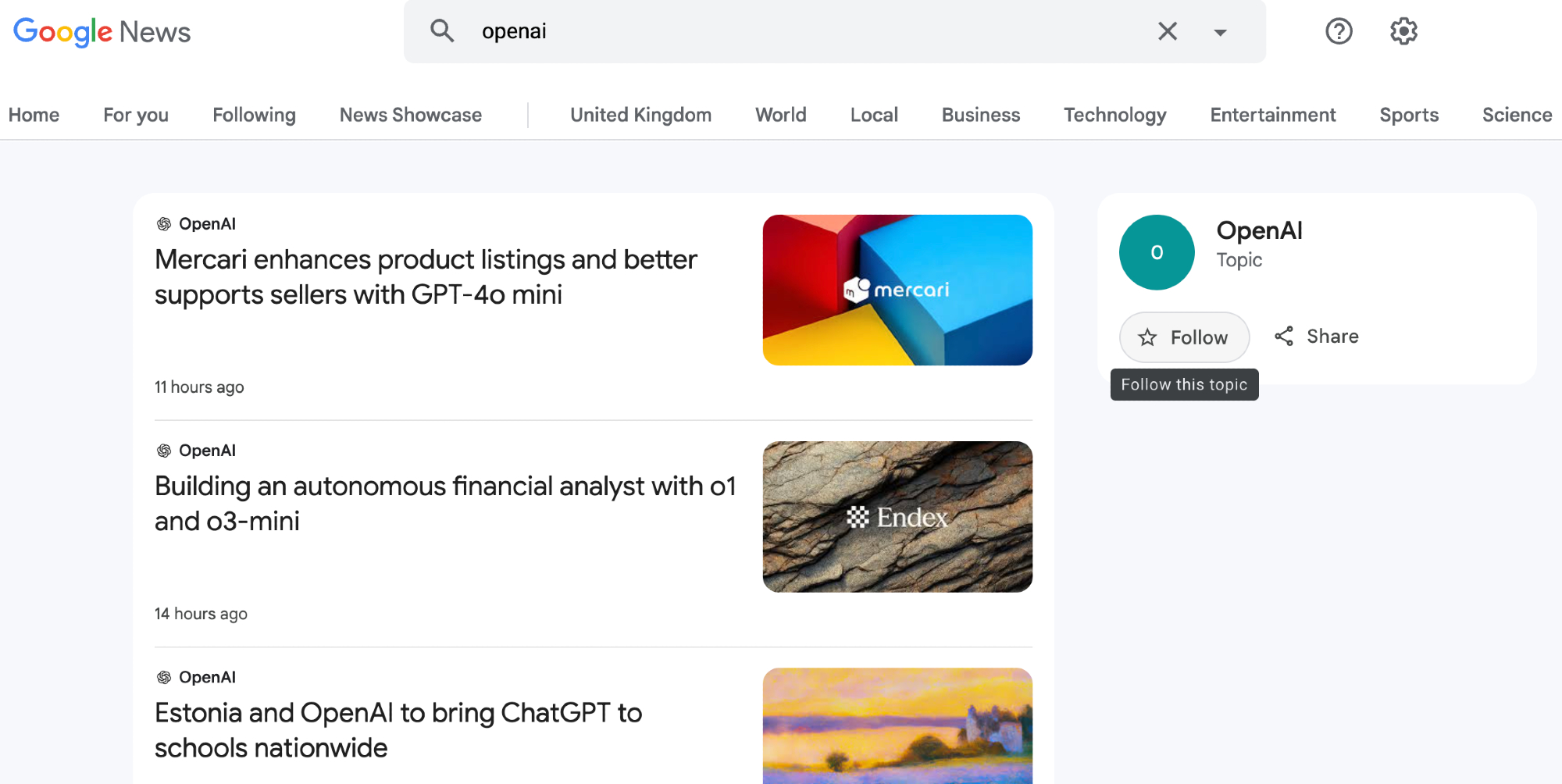
Task: Open the Help icon
Action: [1339, 31]
